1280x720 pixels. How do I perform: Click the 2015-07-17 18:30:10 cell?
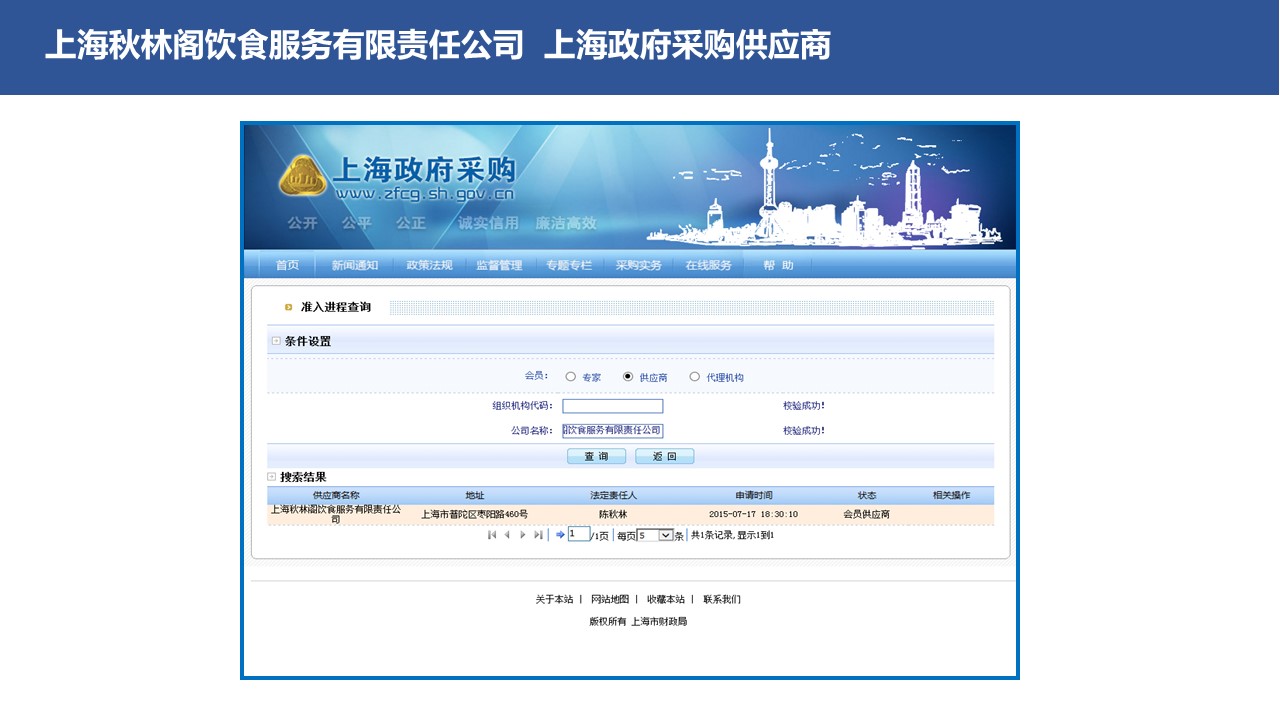[754, 514]
